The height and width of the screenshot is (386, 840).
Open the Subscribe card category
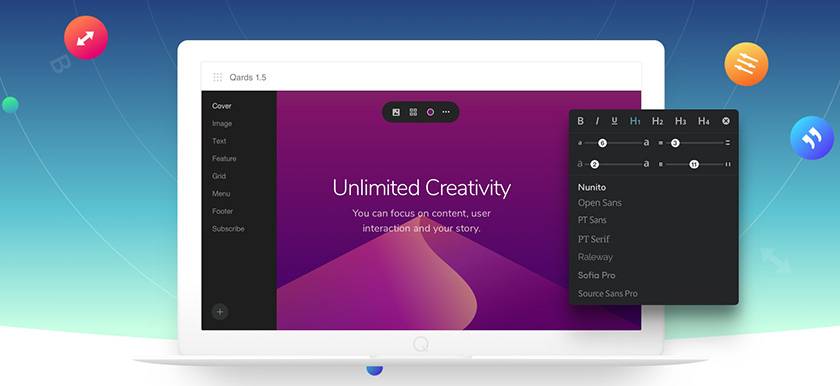point(228,229)
